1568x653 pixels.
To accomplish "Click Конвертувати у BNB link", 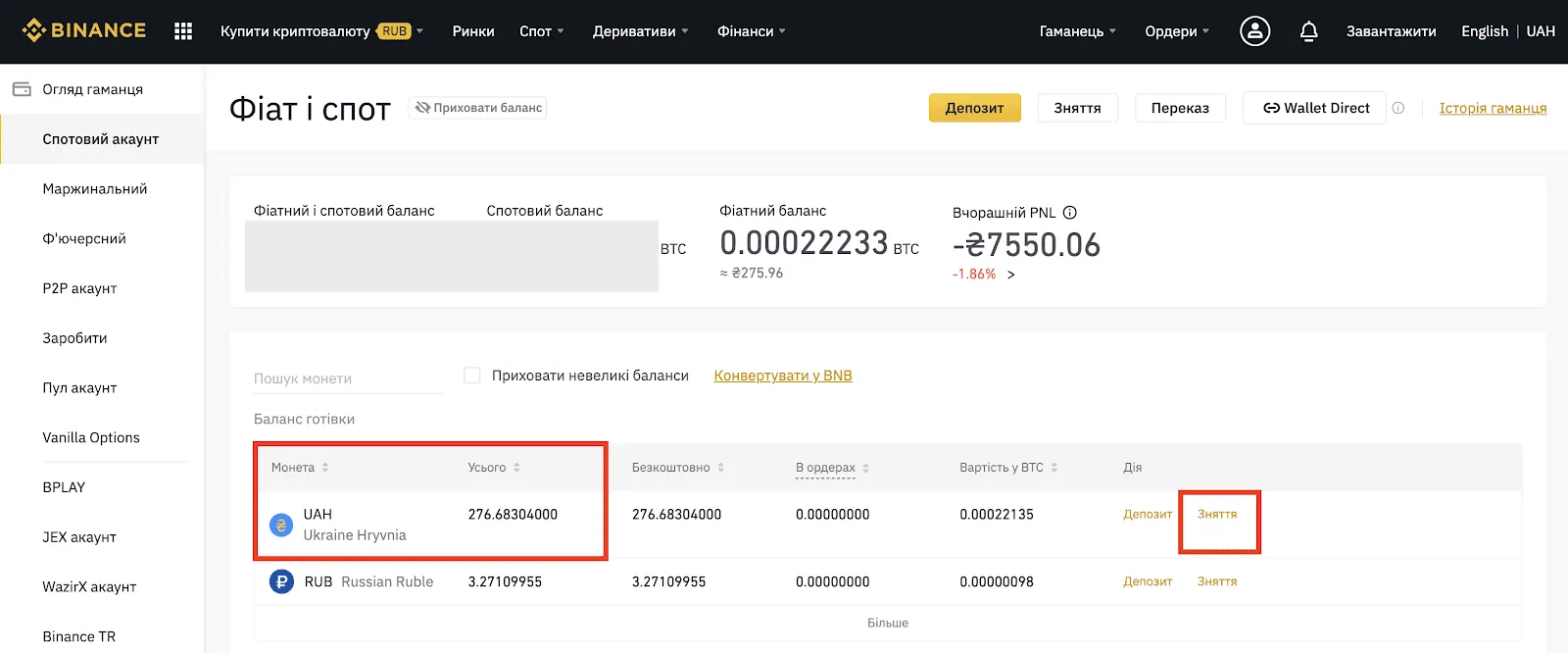I will (783, 376).
